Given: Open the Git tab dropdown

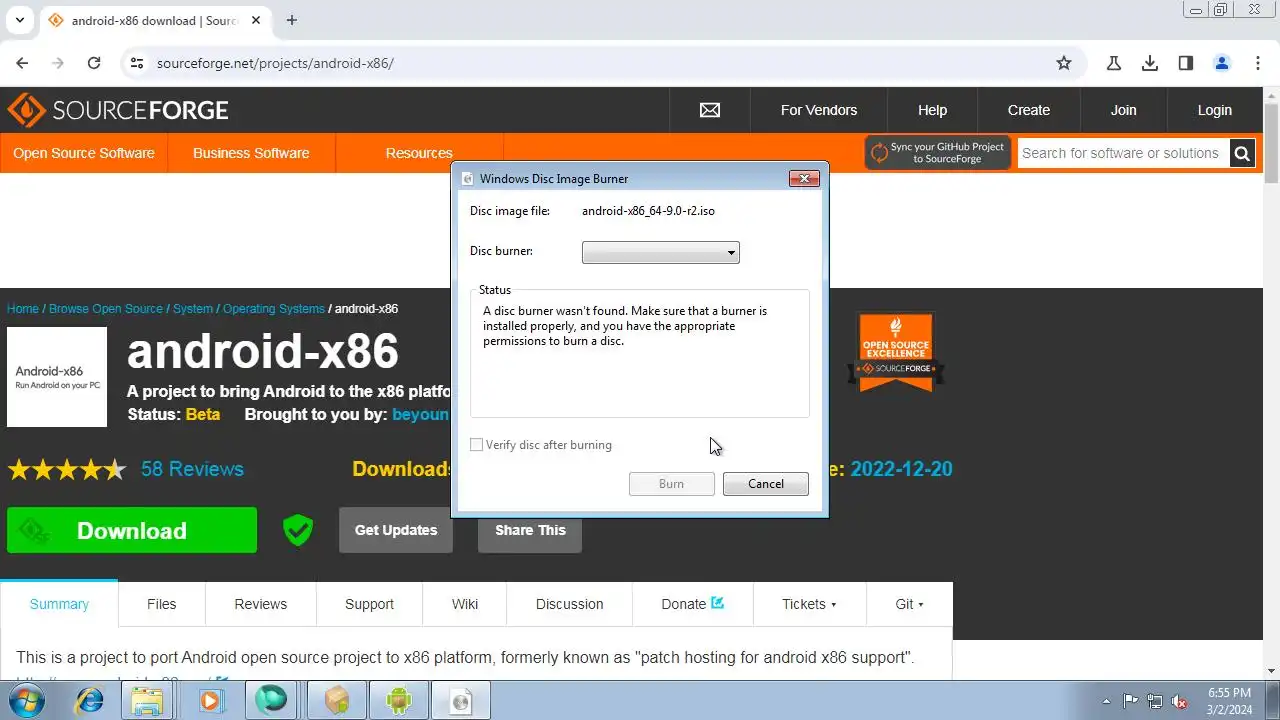Looking at the screenshot, I should coord(910,604).
